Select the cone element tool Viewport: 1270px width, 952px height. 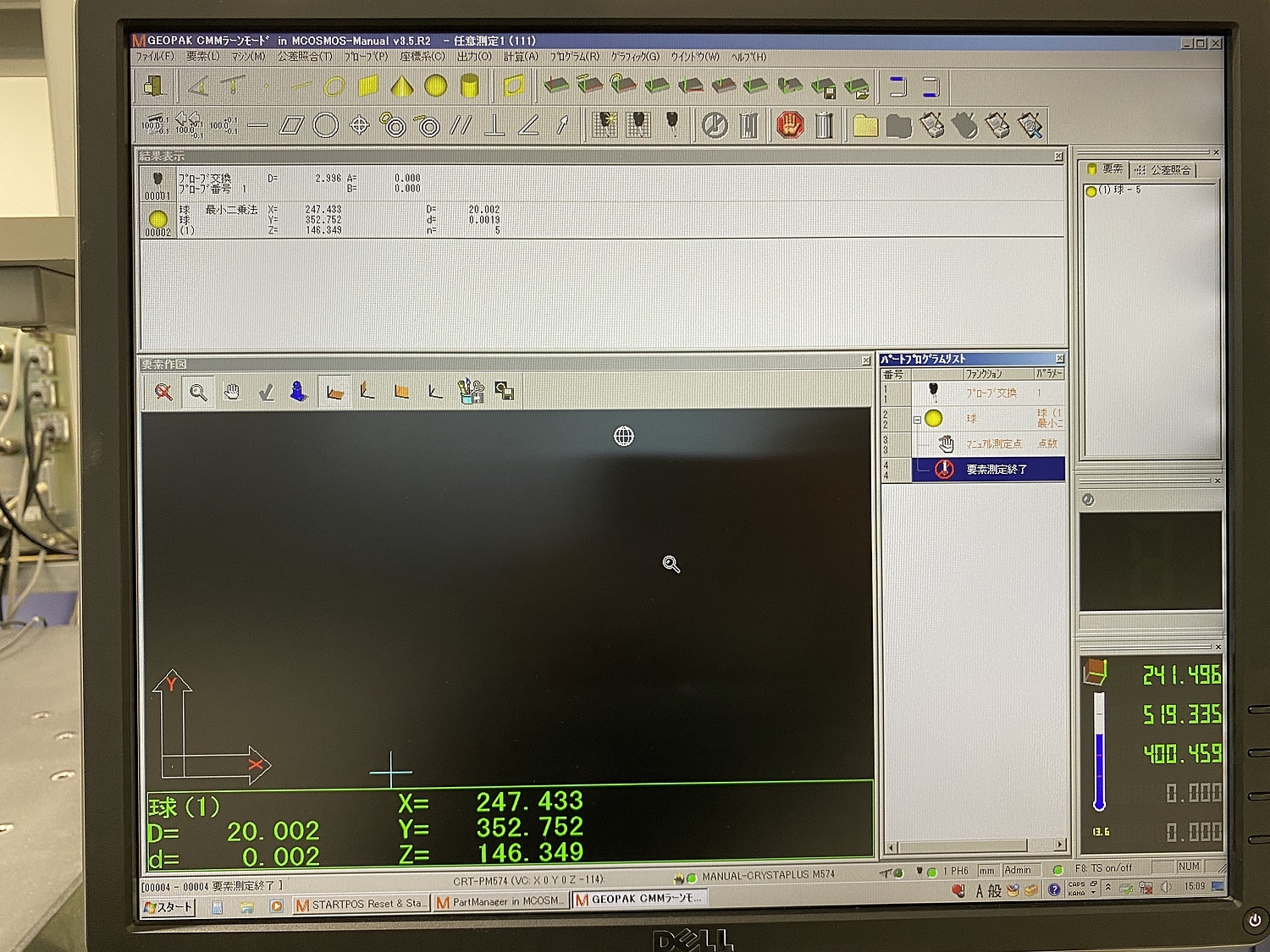[401, 86]
